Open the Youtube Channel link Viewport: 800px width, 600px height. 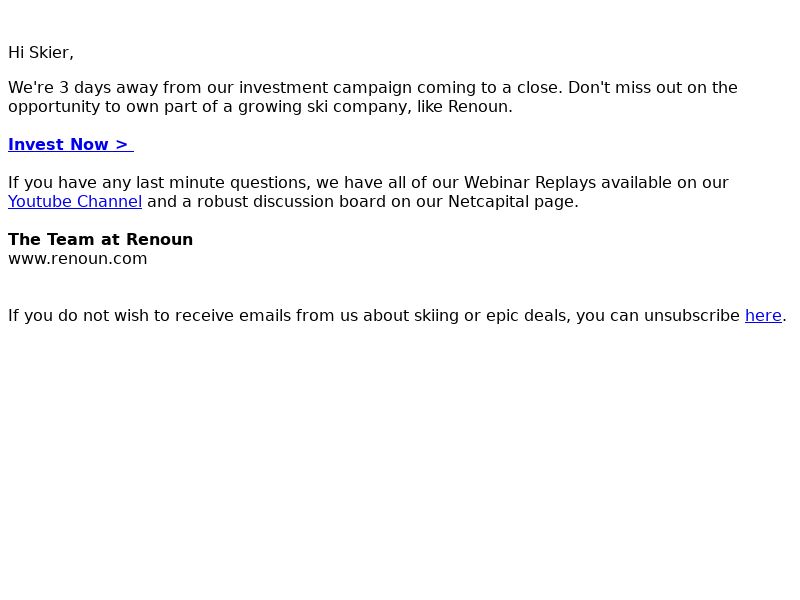click(x=75, y=201)
